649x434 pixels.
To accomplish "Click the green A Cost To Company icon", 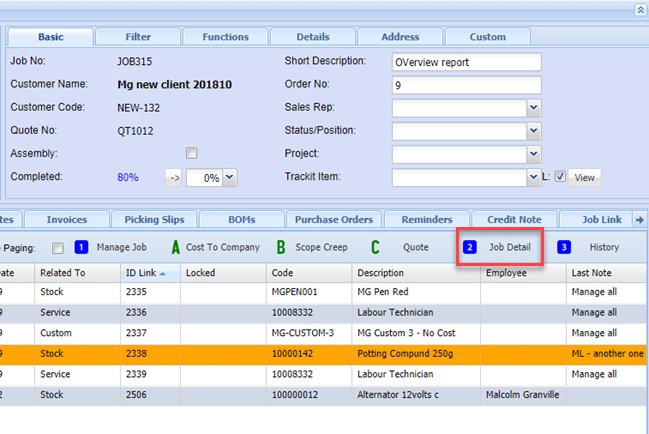I will click(176, 247).
